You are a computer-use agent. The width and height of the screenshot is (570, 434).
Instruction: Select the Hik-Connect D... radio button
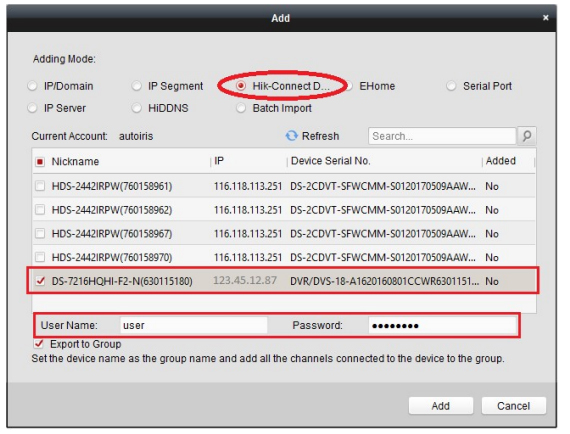tap(240, 86)
